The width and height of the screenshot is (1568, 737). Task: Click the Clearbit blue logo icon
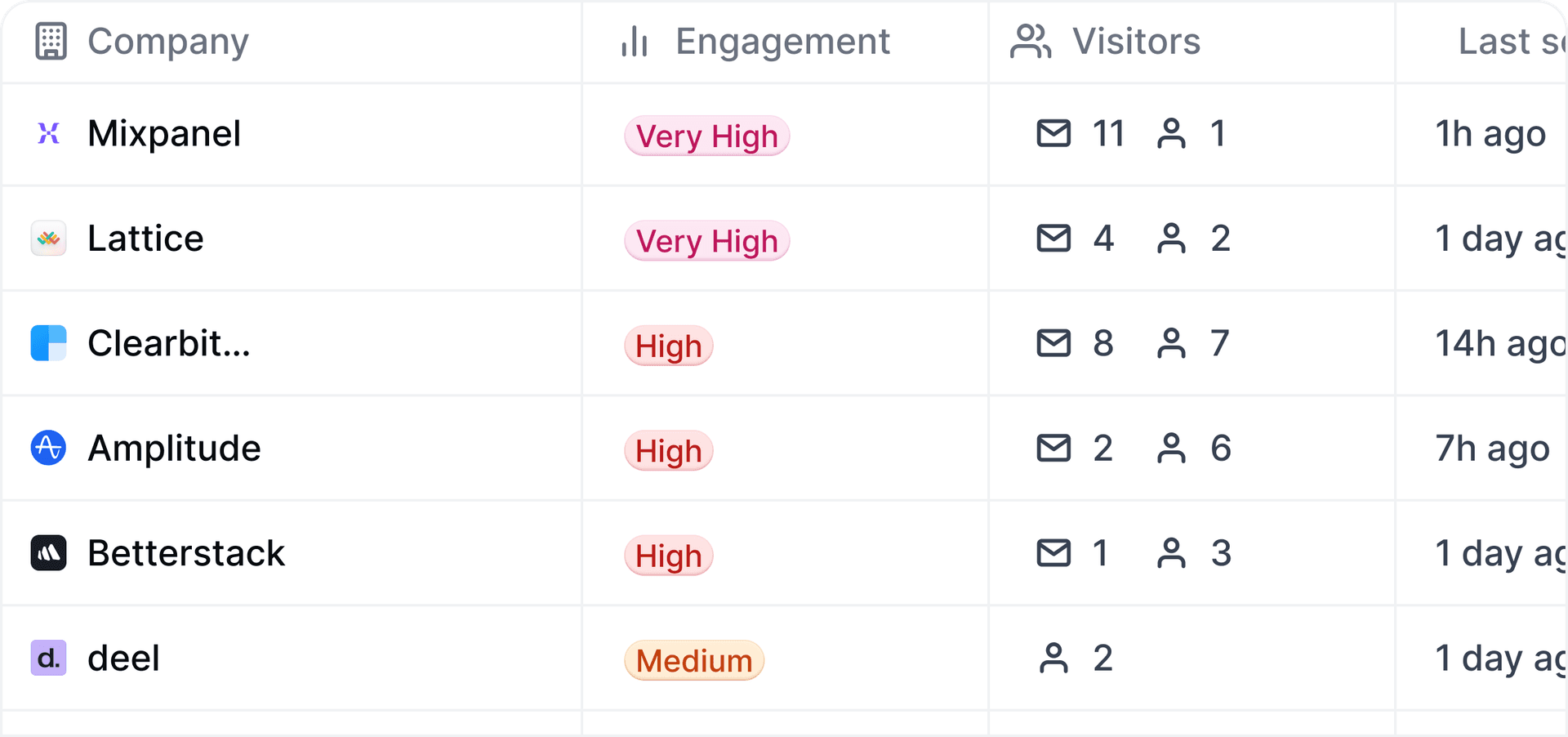[x=49, y=343]
